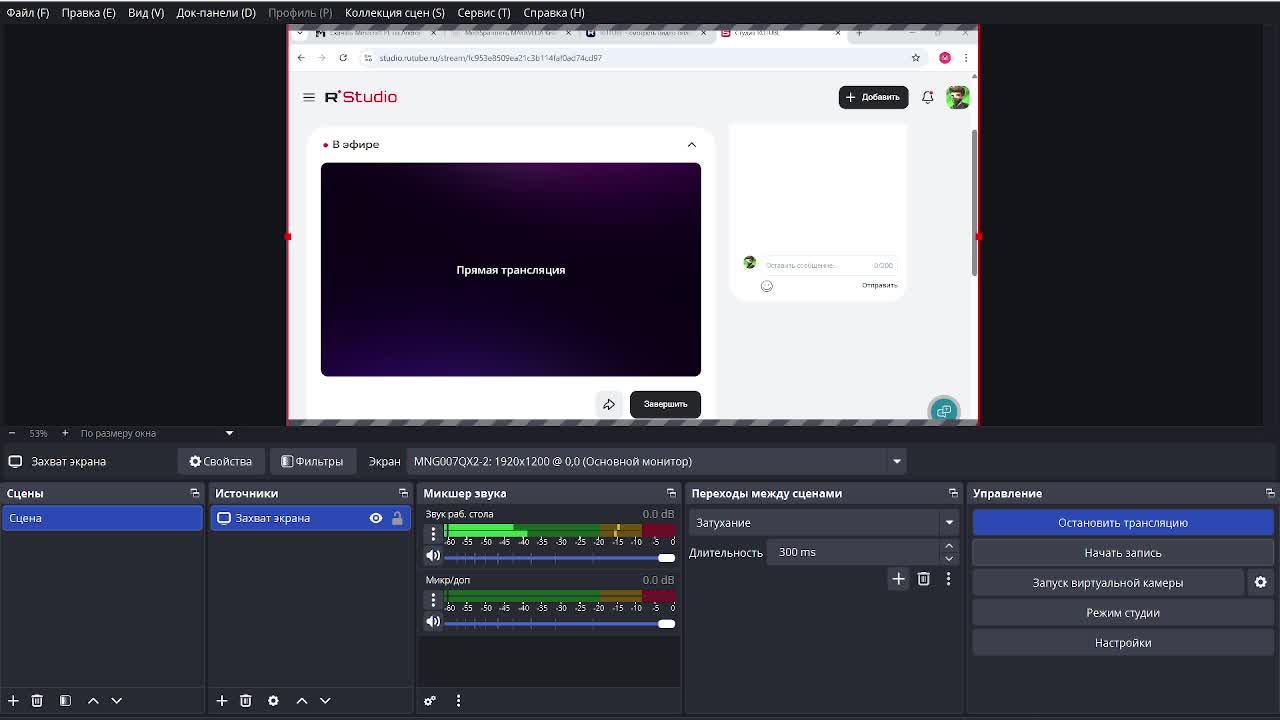Open the Коллекция сцен (S) menu

pos(395,12)
